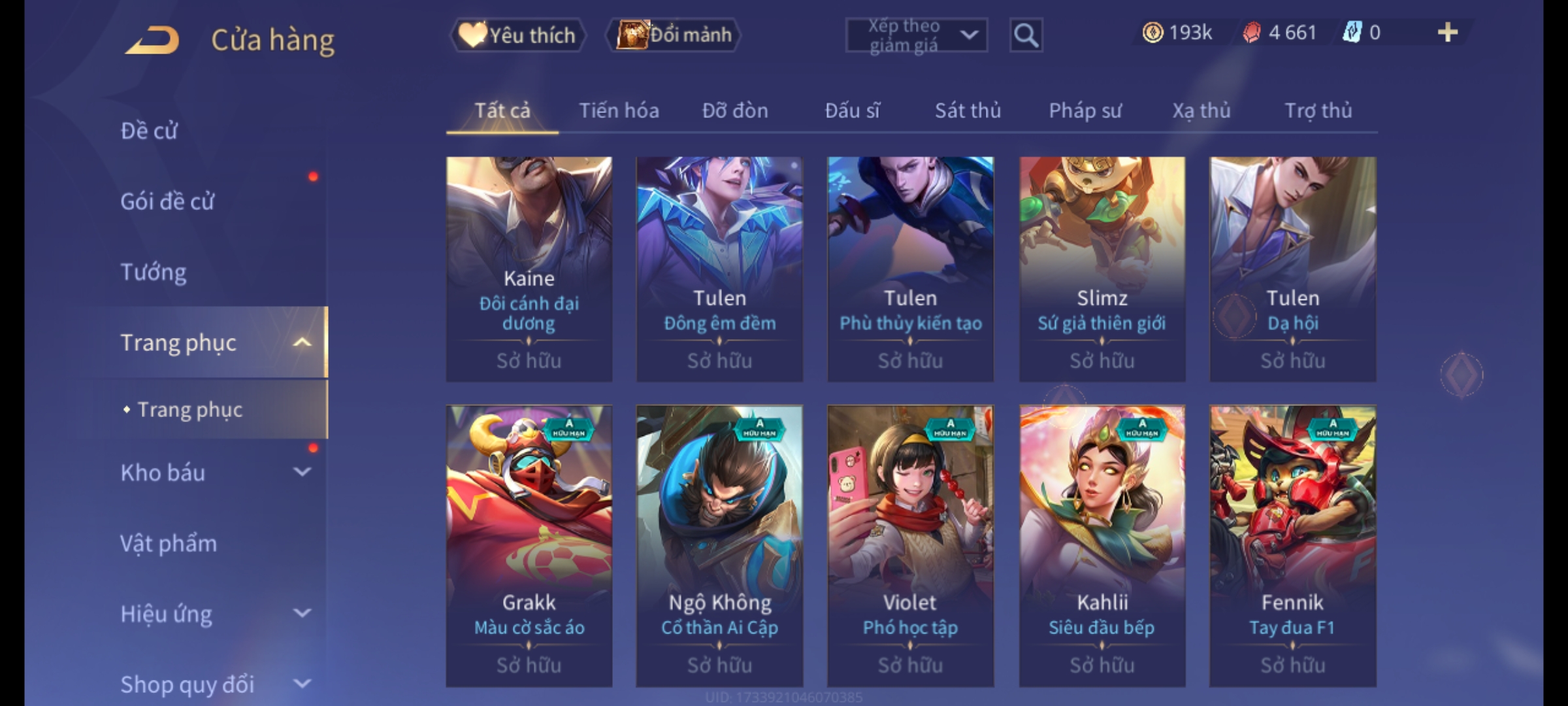The image size is (1568, 706).
Task: Tap the gold coin currency icon
Action: [x=1152, y=33]
